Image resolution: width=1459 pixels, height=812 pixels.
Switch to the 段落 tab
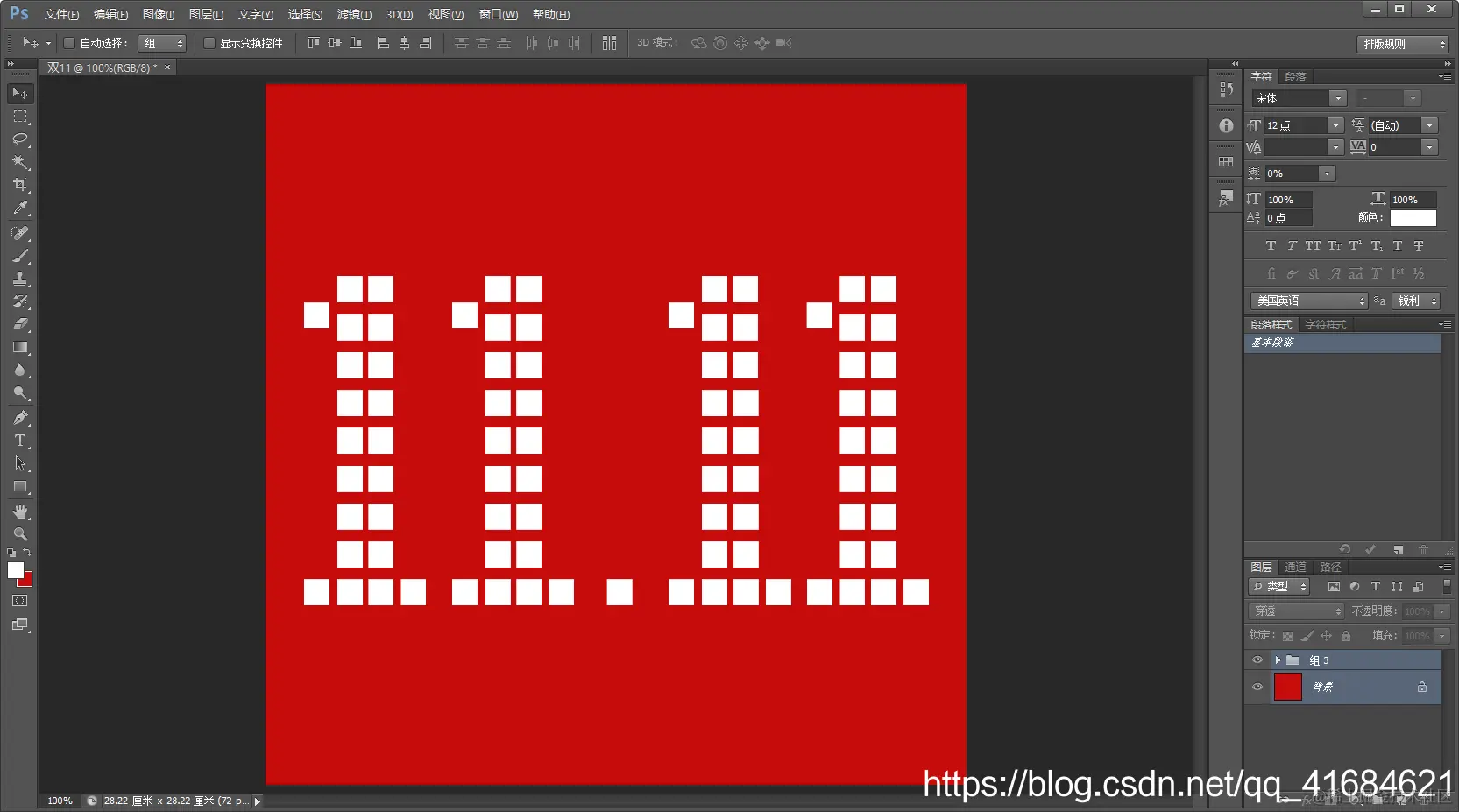1295,77
